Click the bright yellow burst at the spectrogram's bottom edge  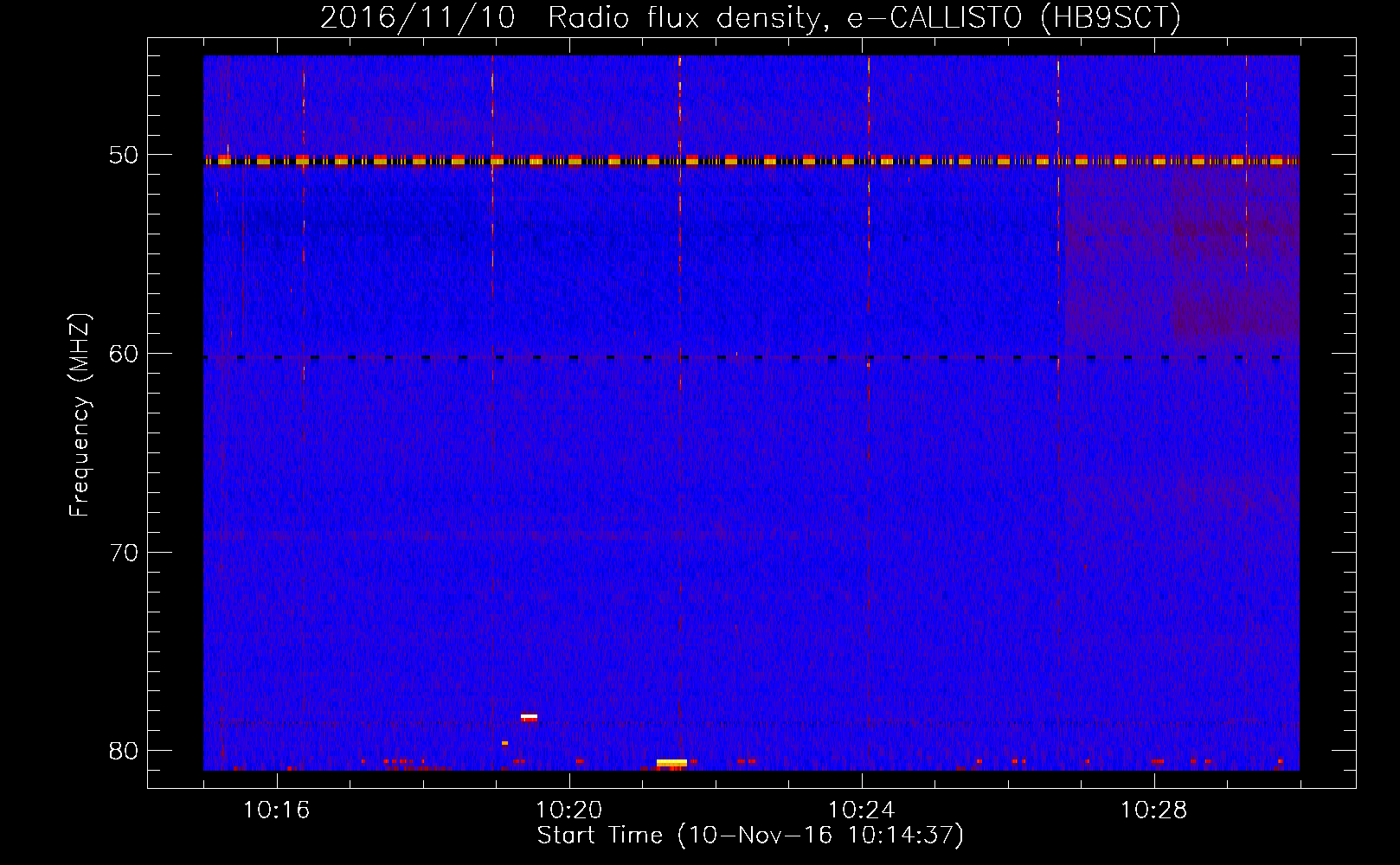click(x=671, y=763)
